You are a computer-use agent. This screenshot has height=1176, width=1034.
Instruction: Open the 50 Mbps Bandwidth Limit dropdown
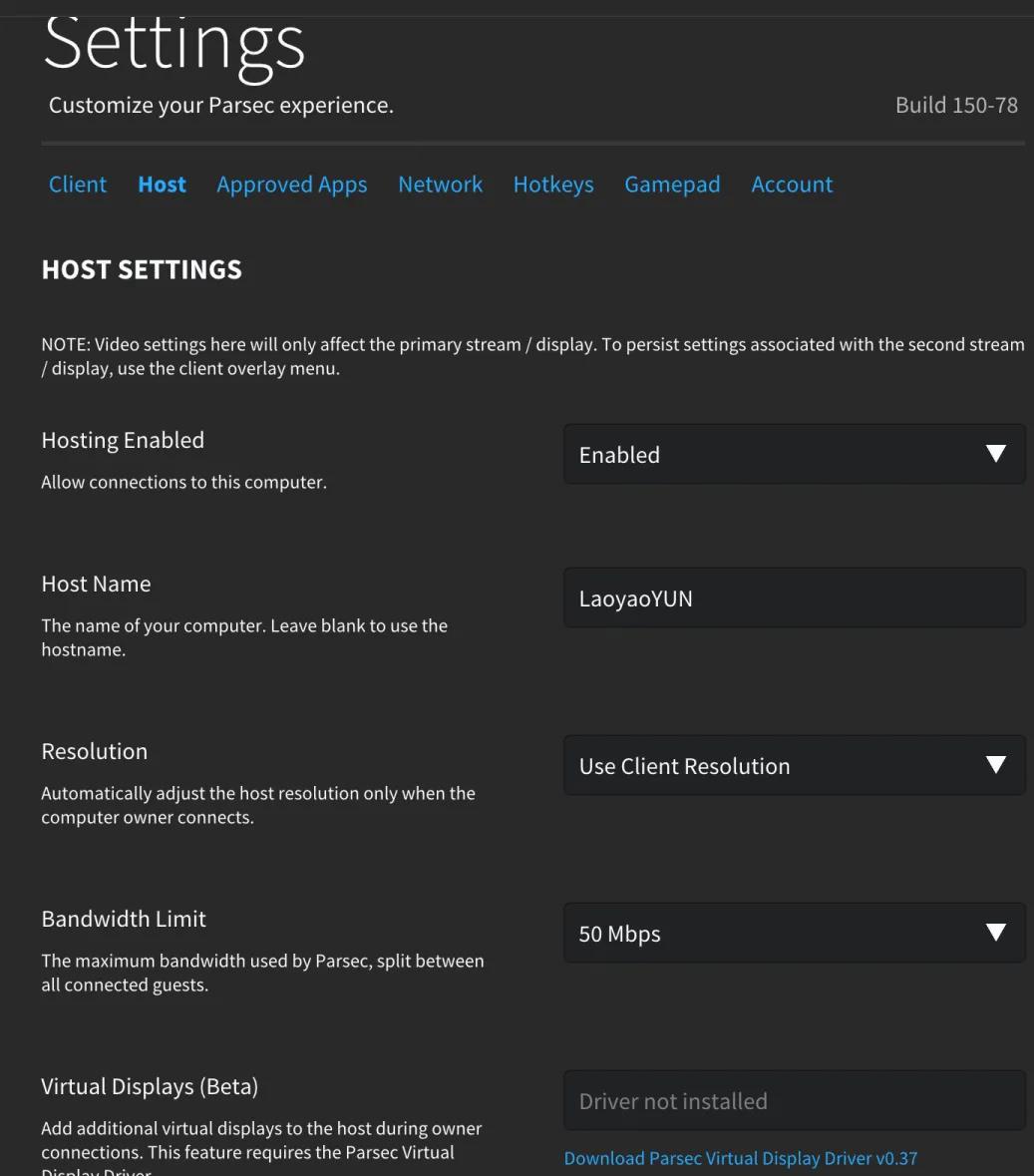point(794,933)
